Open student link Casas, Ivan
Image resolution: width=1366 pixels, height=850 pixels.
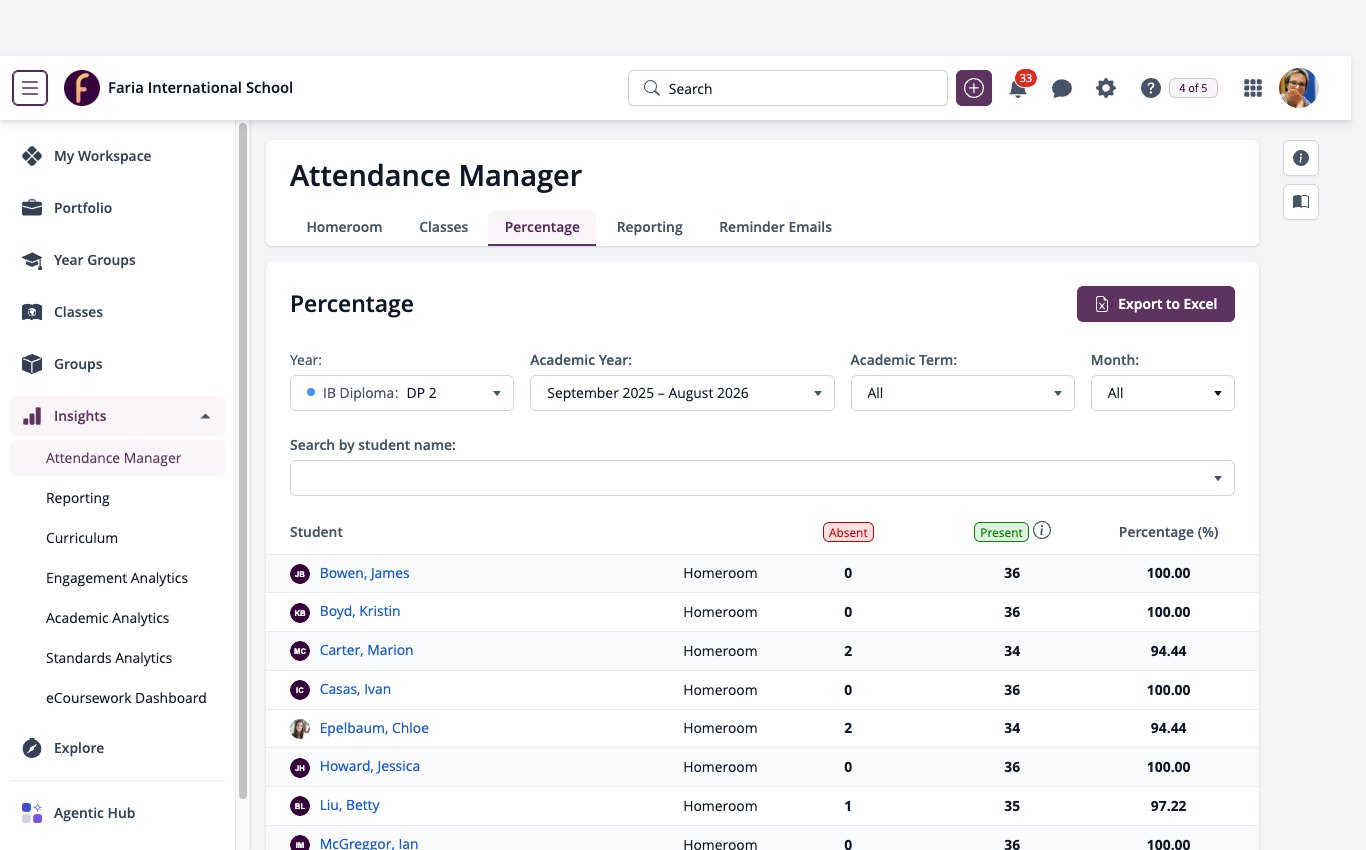355,689
